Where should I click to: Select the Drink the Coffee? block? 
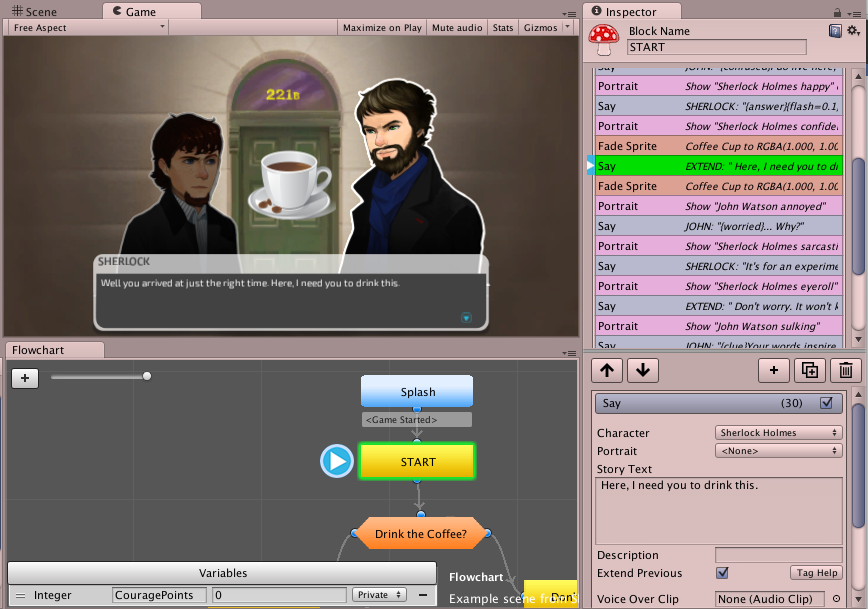pos(421,533)
